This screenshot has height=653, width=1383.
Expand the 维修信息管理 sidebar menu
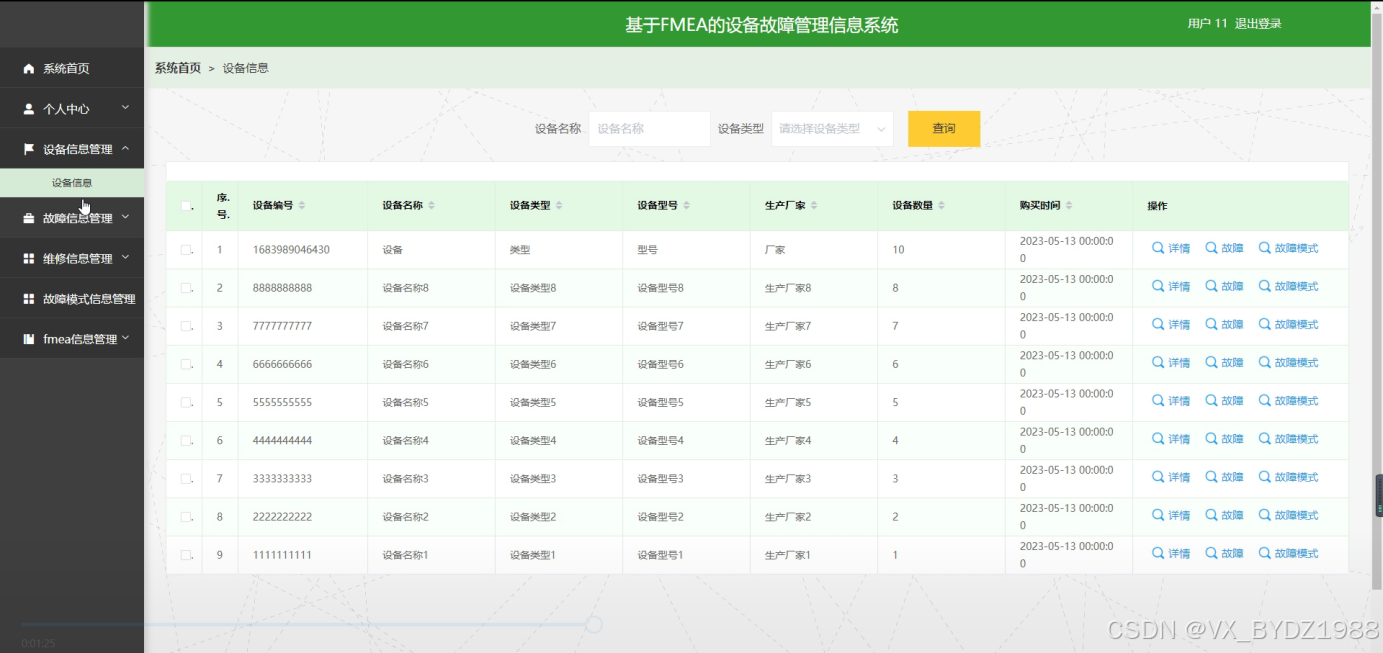tap(125, 257)
